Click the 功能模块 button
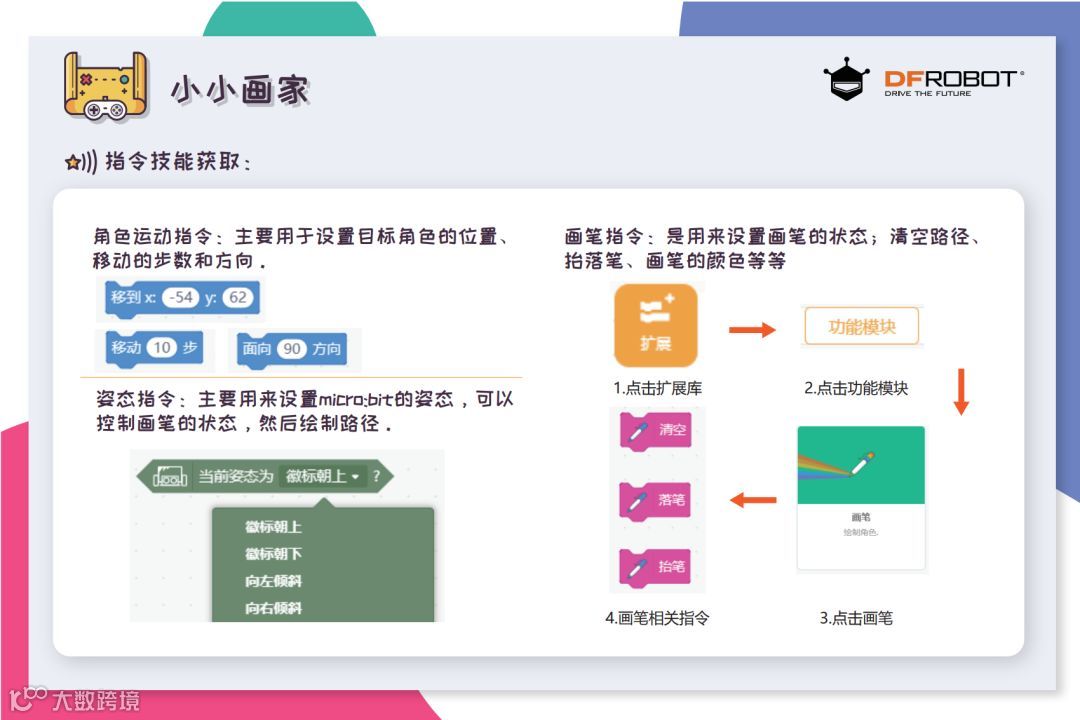The height and width of the screenshot is (720, 1080). [861, 326]
